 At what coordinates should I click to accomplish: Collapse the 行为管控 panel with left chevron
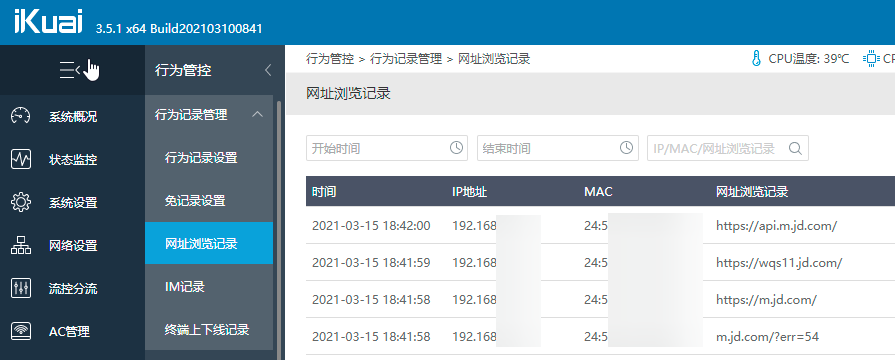coord(268,70)
